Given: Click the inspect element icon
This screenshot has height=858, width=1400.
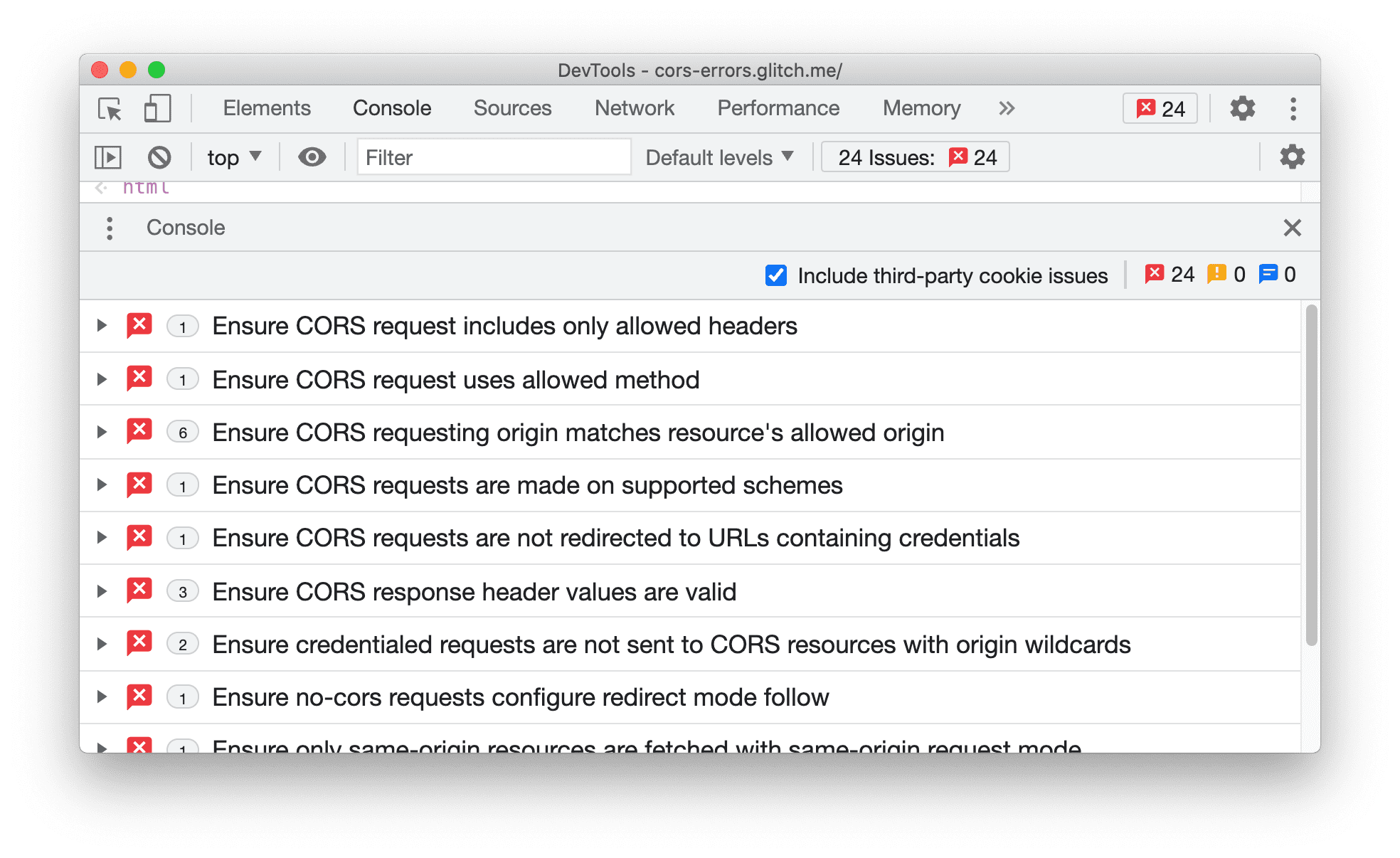Looking at the screenshot, I should [x=109, y=109].
